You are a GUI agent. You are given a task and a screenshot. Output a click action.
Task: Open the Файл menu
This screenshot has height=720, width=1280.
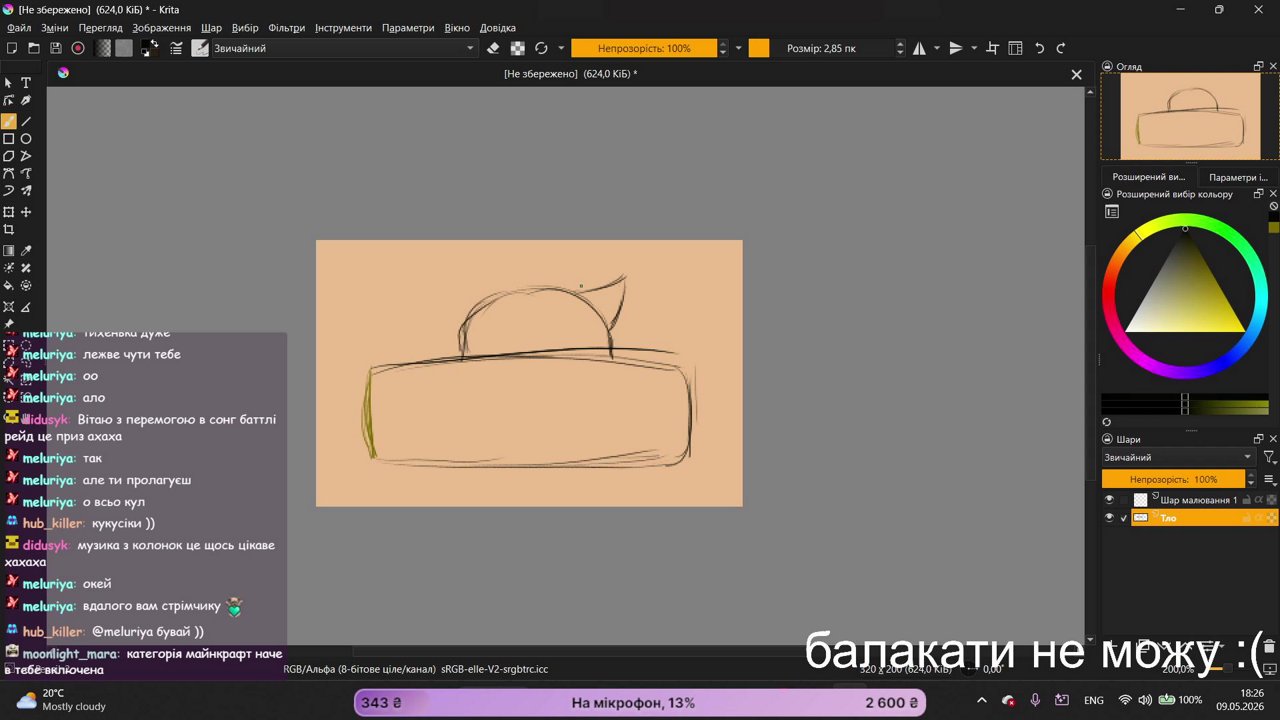19,28
